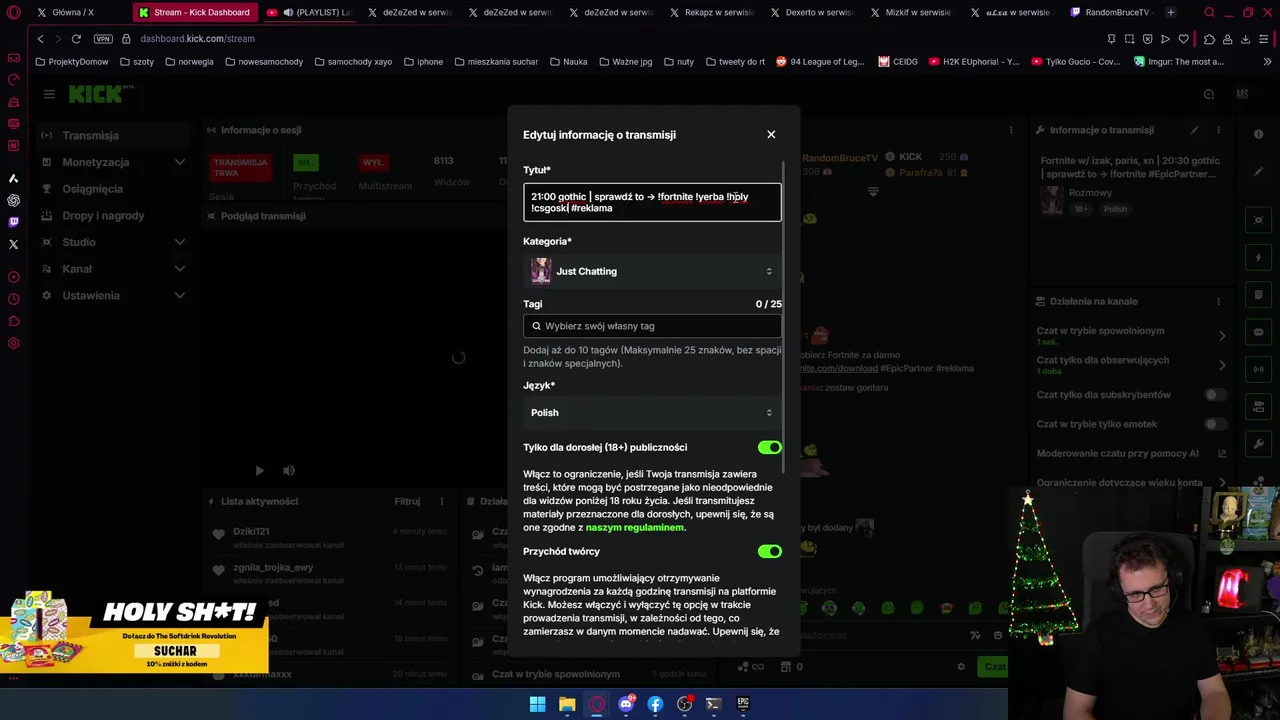Screen dimensions: 1280x720
Task: Switch to the PLAYLIST YouTube tab
Action: tap(310, 13)
